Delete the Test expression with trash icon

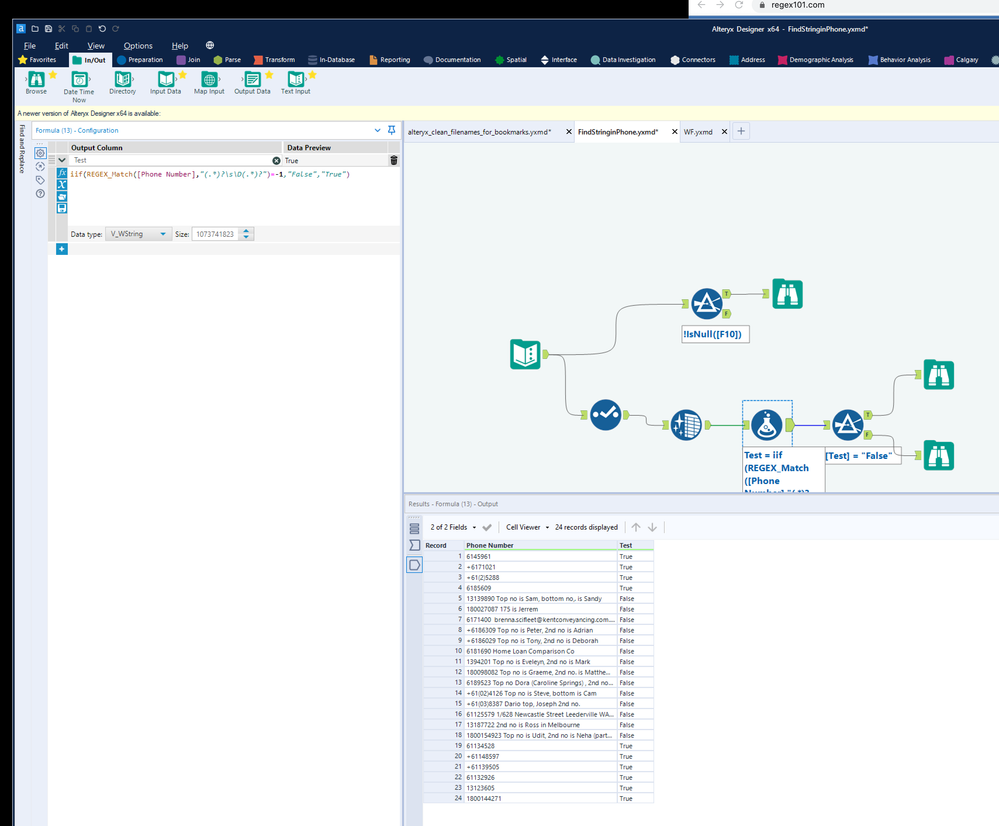coord(393,160)
